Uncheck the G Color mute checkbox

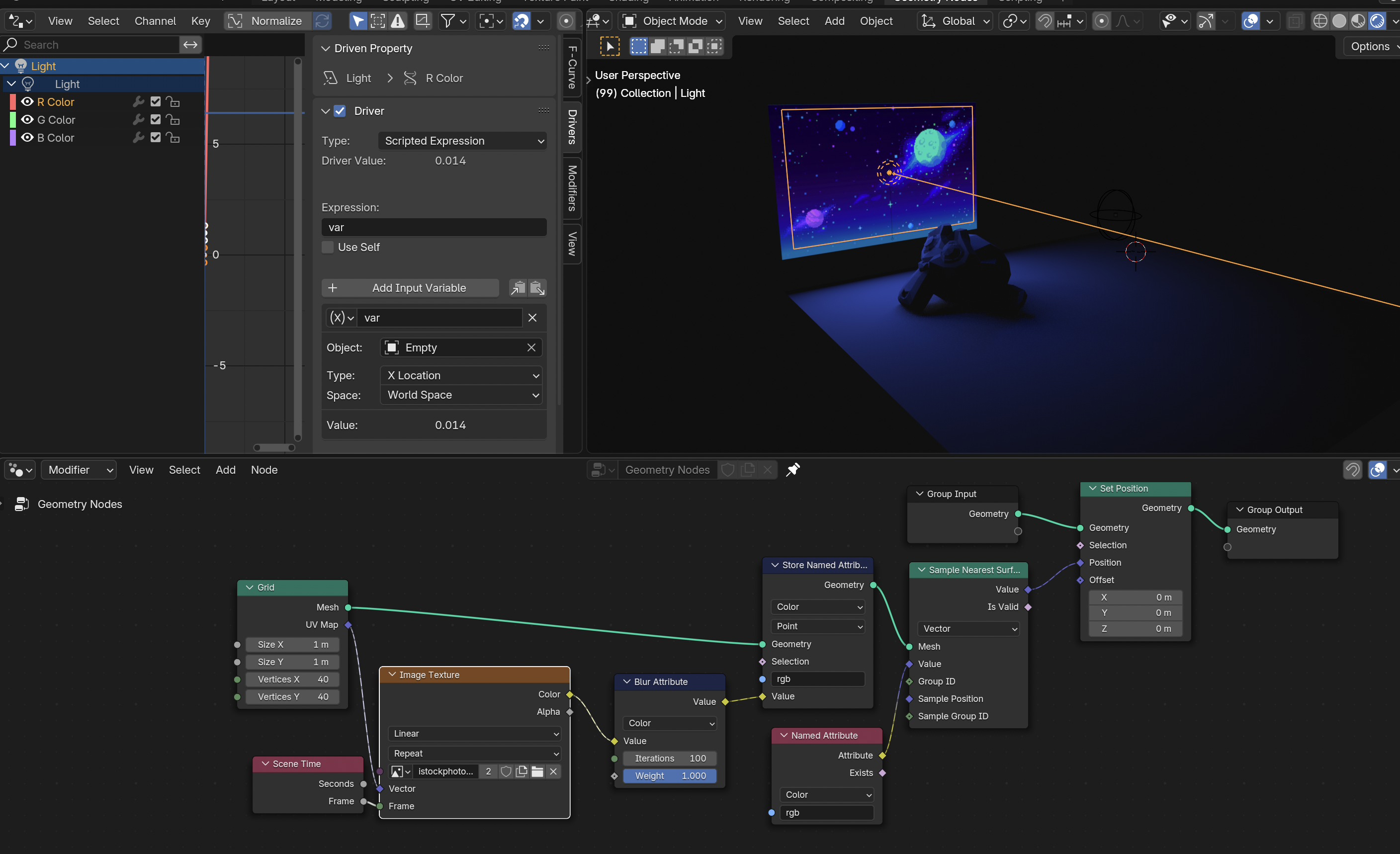coord(156,120)
